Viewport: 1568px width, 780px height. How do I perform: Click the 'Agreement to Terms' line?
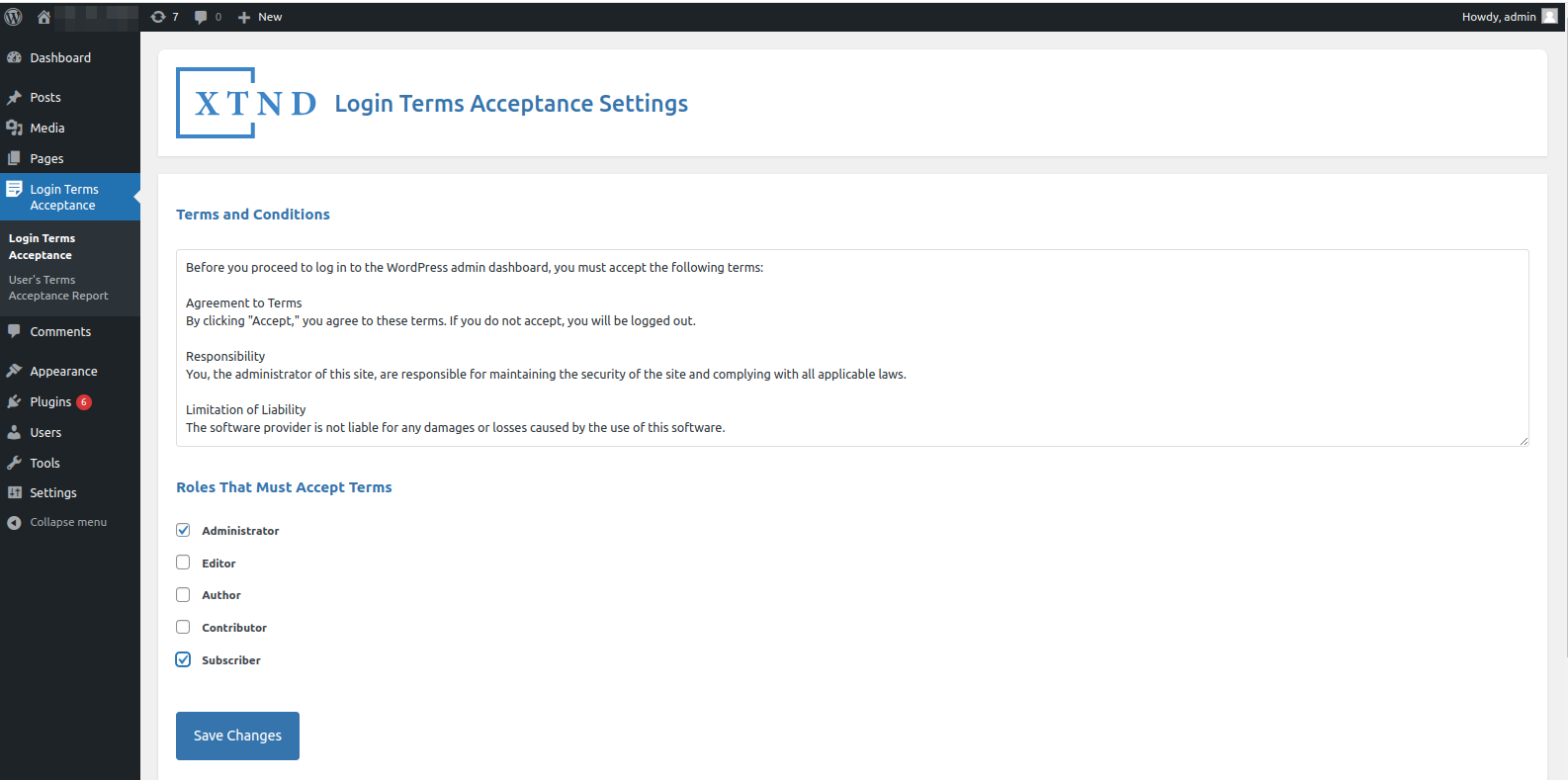(244, 303)
